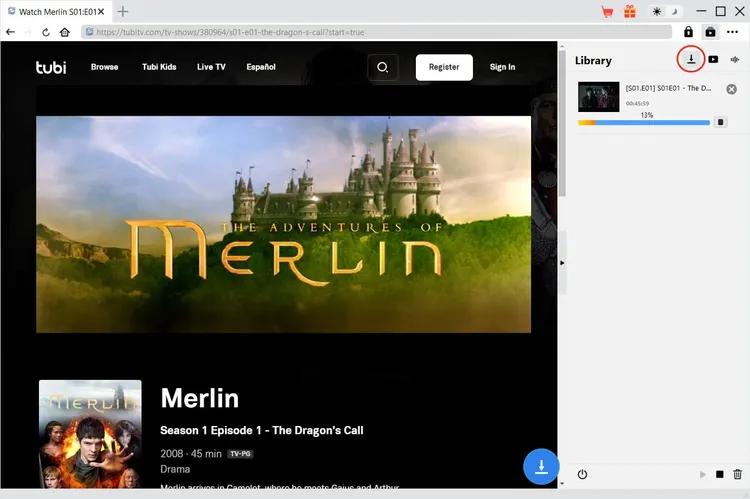The width and height of the screenshot is (750, 499).
Task: Click the Tubi search box
Action: point(382,67)
